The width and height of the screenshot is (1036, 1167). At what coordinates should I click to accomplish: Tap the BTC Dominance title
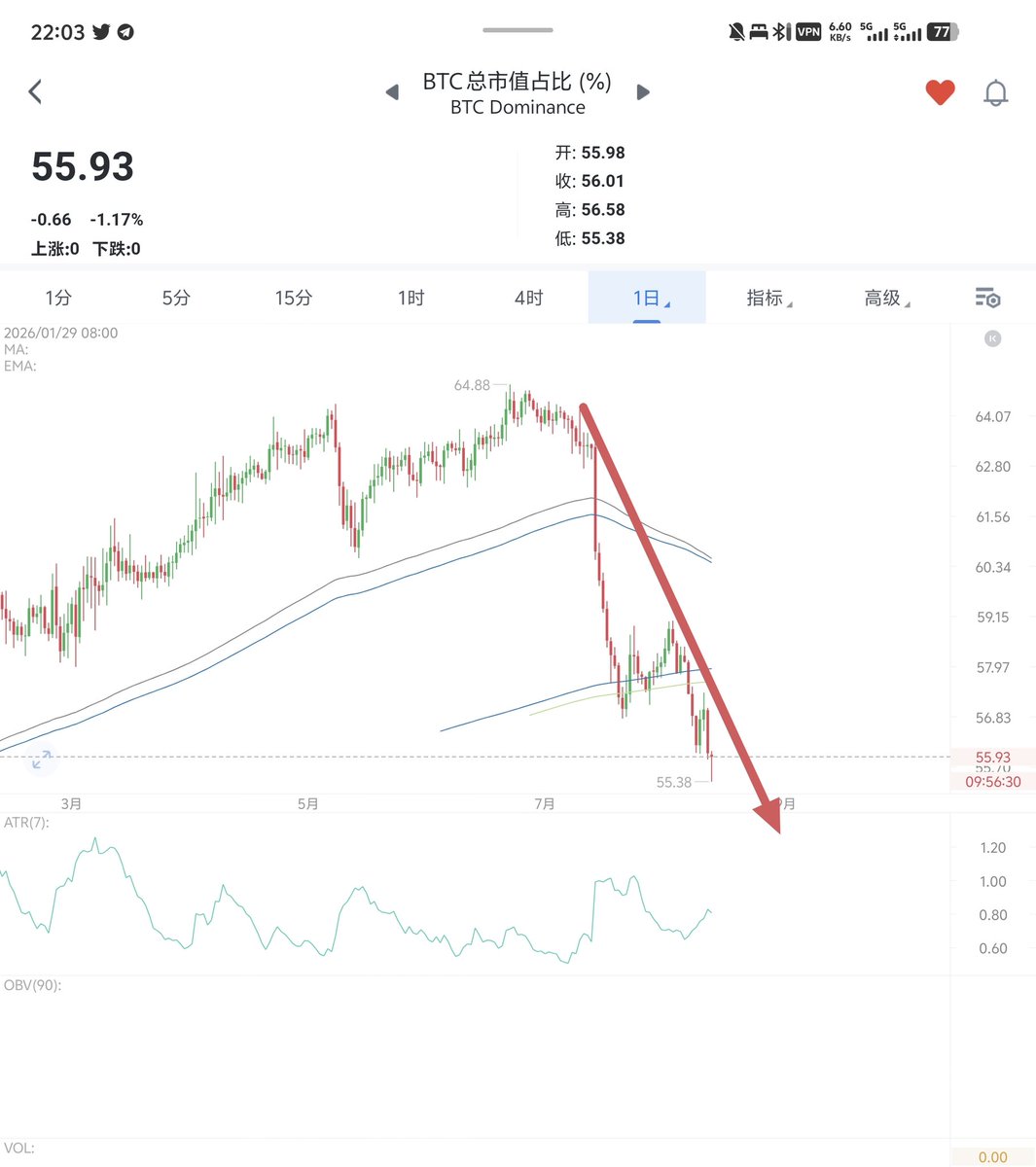[518, 108]
